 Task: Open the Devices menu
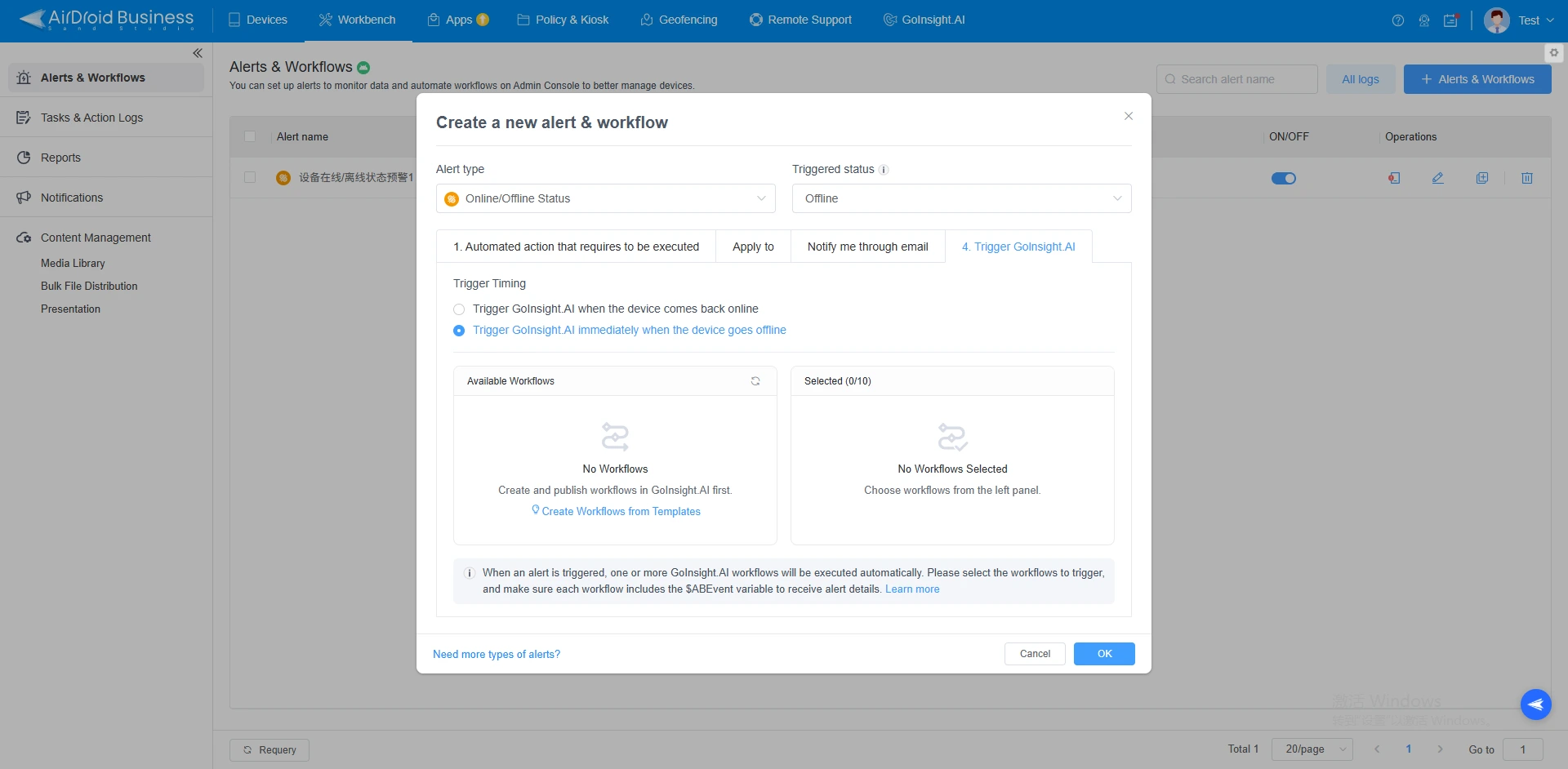pyautogui.click(x=258, y=20)
